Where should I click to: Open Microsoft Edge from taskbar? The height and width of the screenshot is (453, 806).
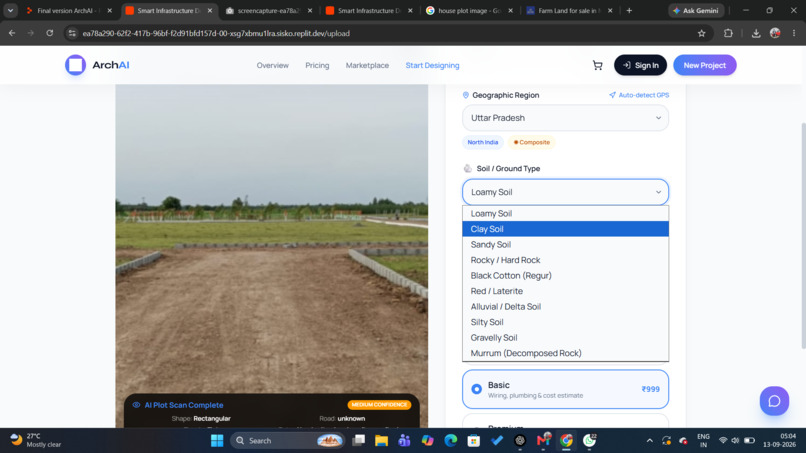point(450,441)
